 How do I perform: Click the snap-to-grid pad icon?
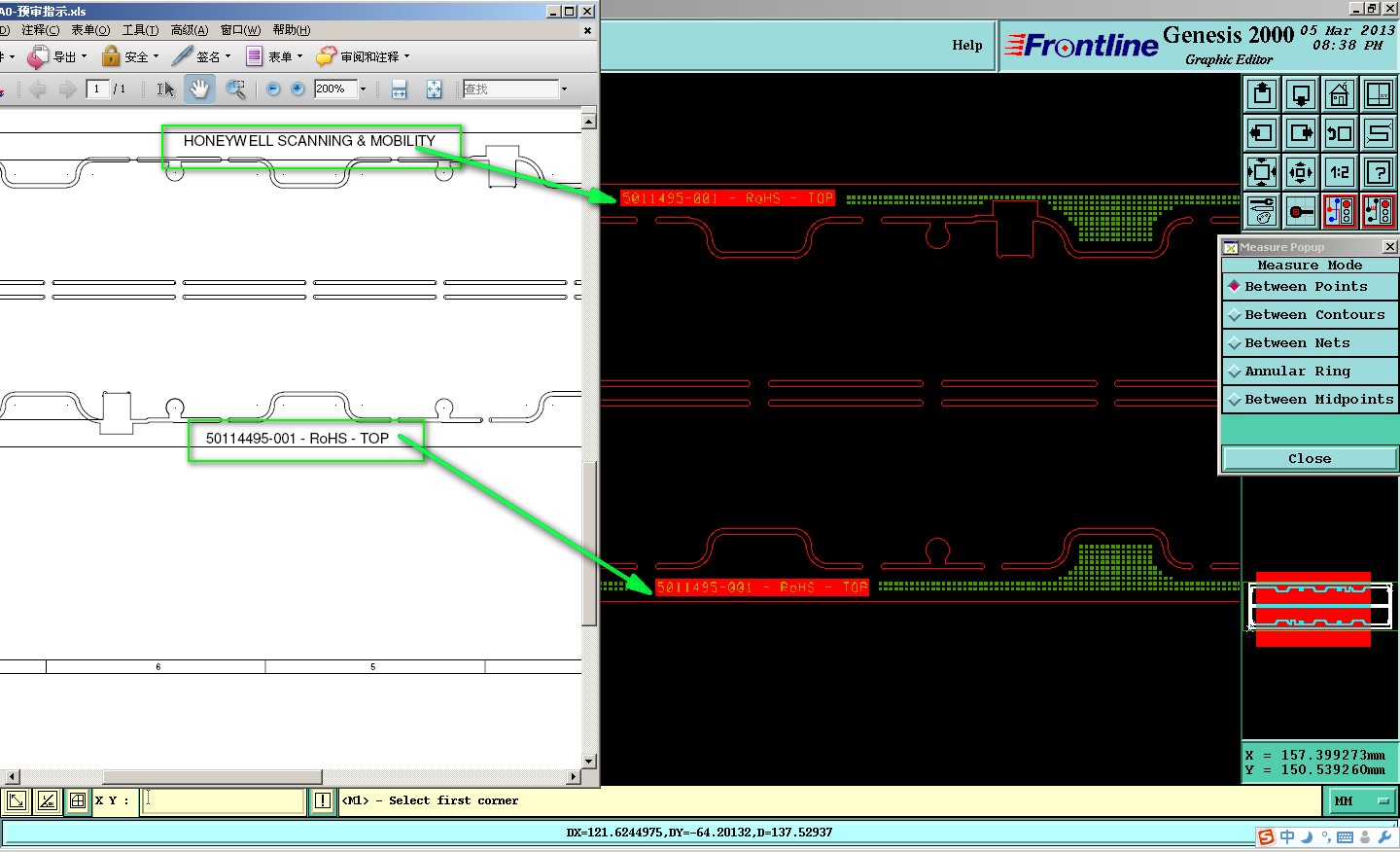tap(1301, 211)
